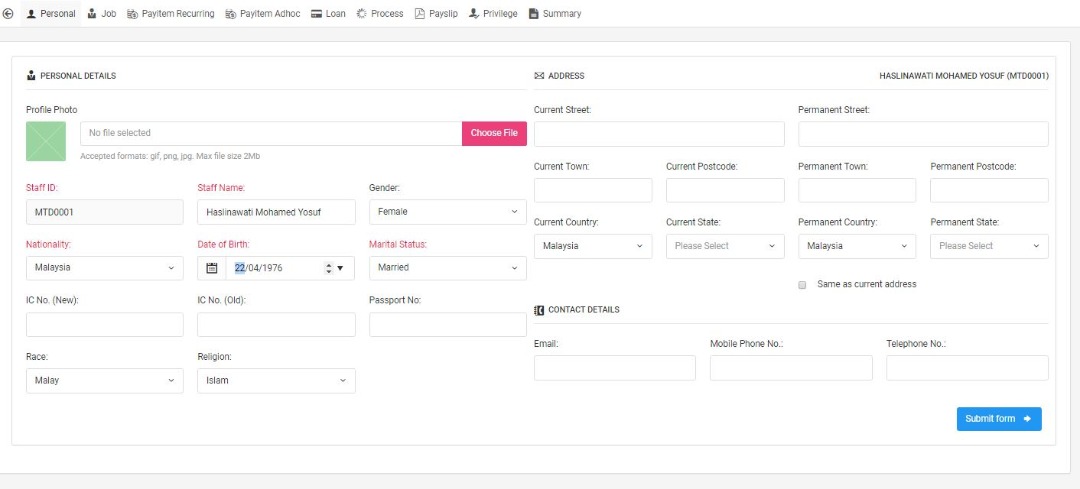The image size is (1080, 489).
Task: Click the Payitem Adhoc tab icon
Action: 231,14
